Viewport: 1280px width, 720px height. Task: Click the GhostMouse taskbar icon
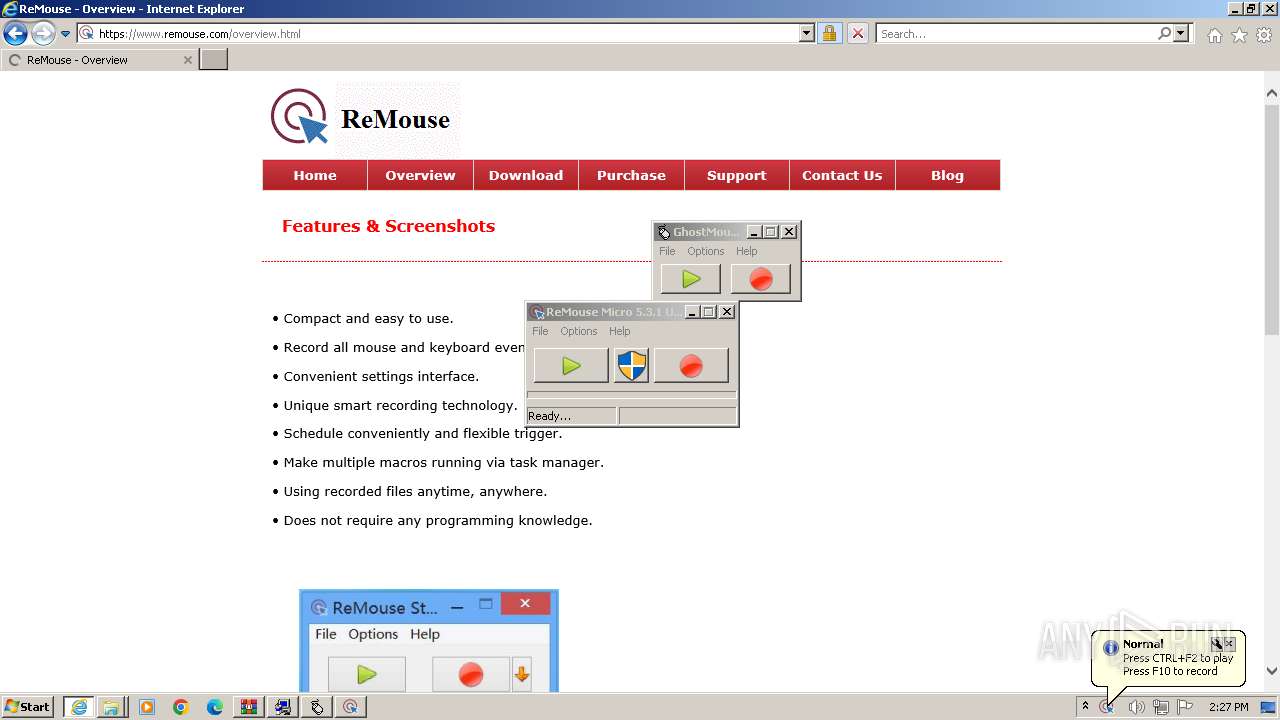point(317,707)
